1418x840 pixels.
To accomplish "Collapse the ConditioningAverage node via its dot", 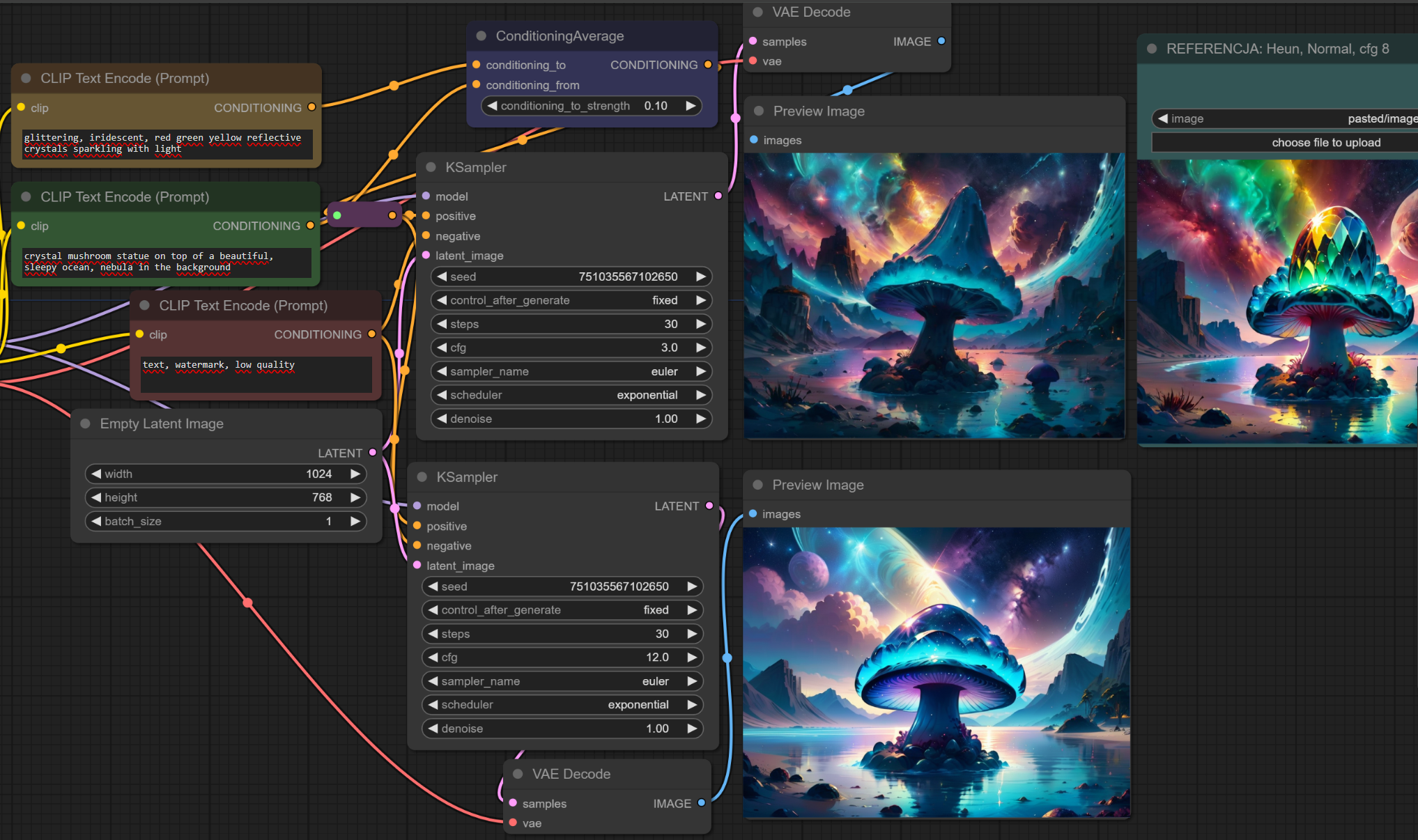I will [481, 36].
